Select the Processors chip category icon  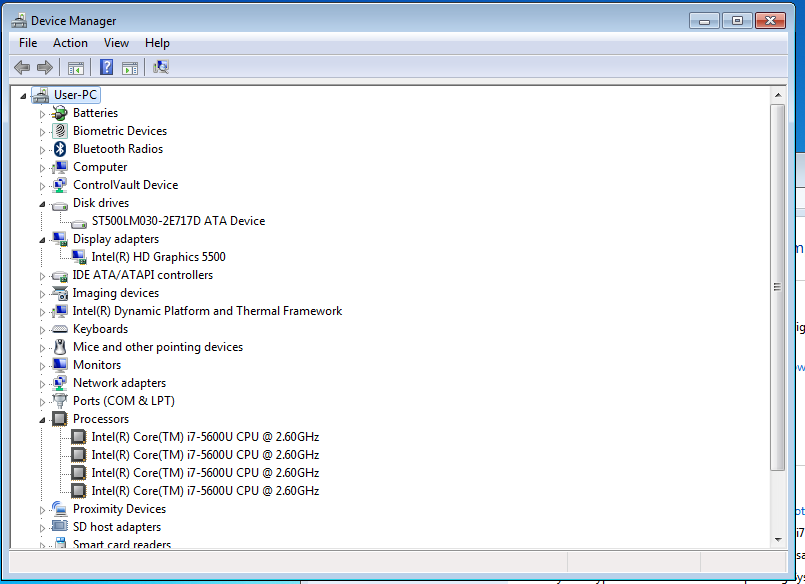[60, 419]
